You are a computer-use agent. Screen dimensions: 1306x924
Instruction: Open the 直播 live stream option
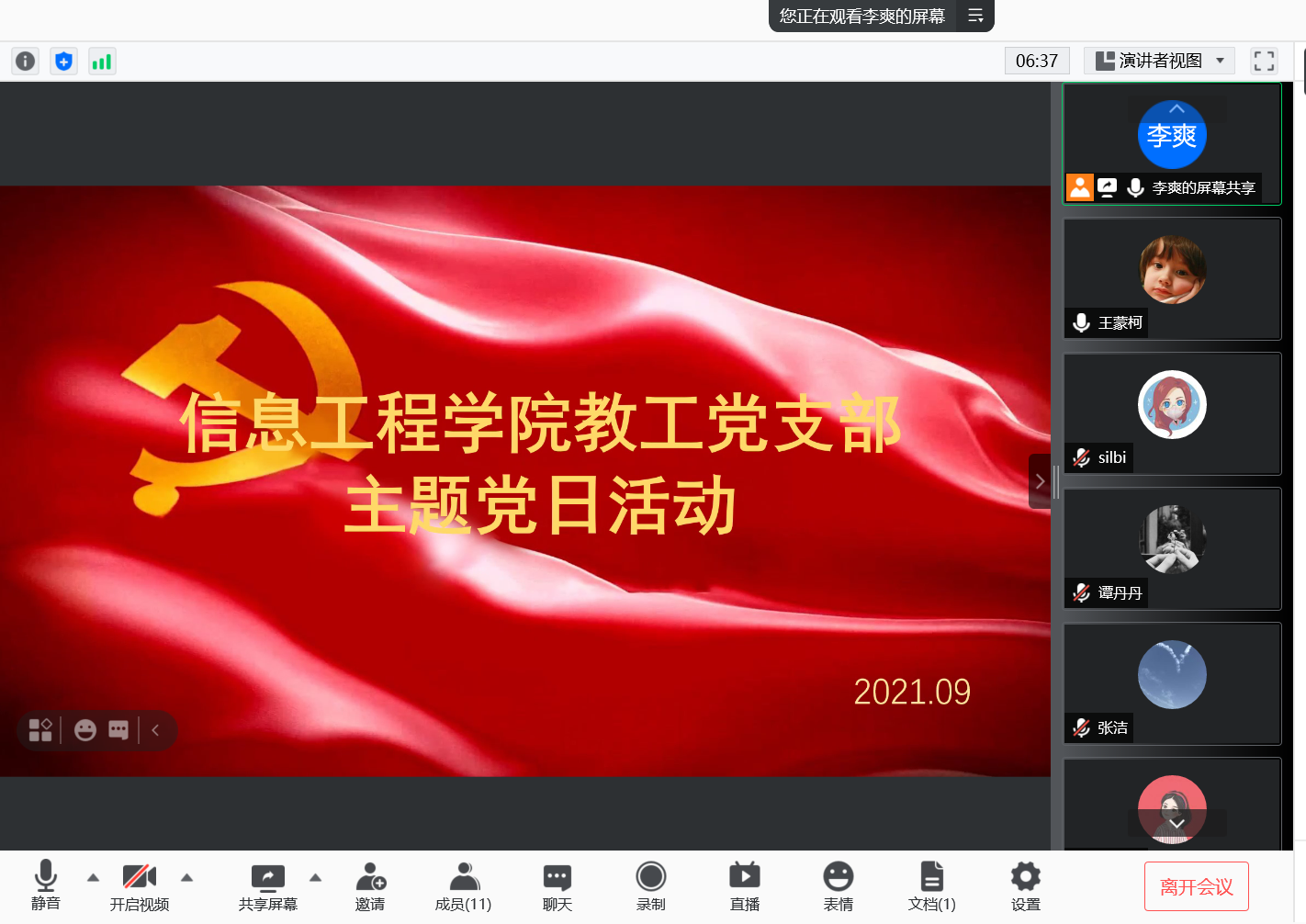745,886
